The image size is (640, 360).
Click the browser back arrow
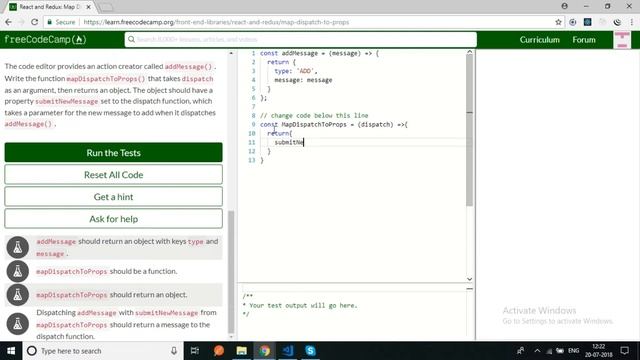click(x=8, y=22)
